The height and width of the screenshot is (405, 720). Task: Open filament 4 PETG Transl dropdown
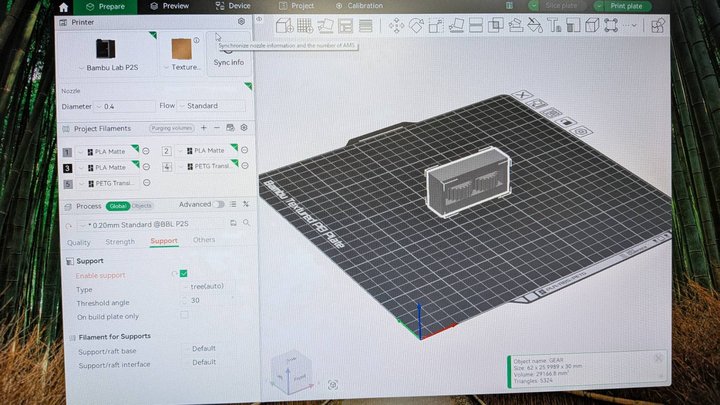pos(208,166)
